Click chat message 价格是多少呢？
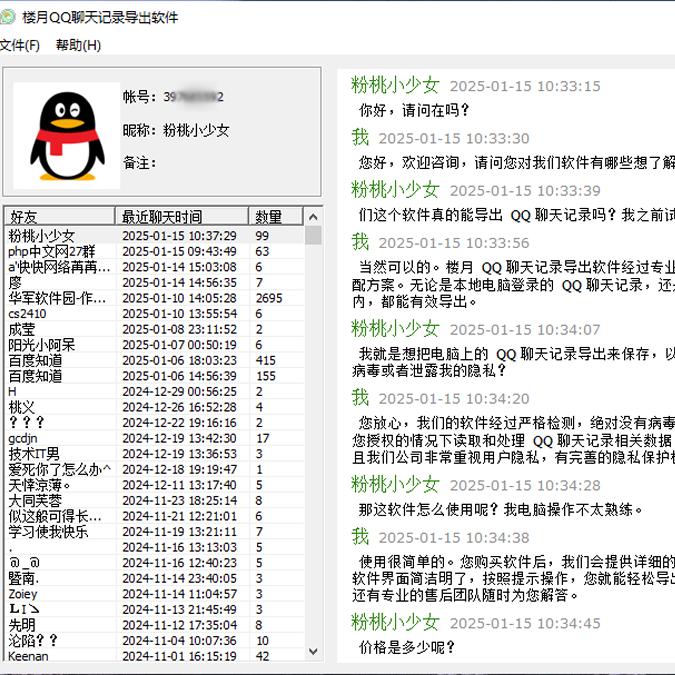 coord(407,647)
